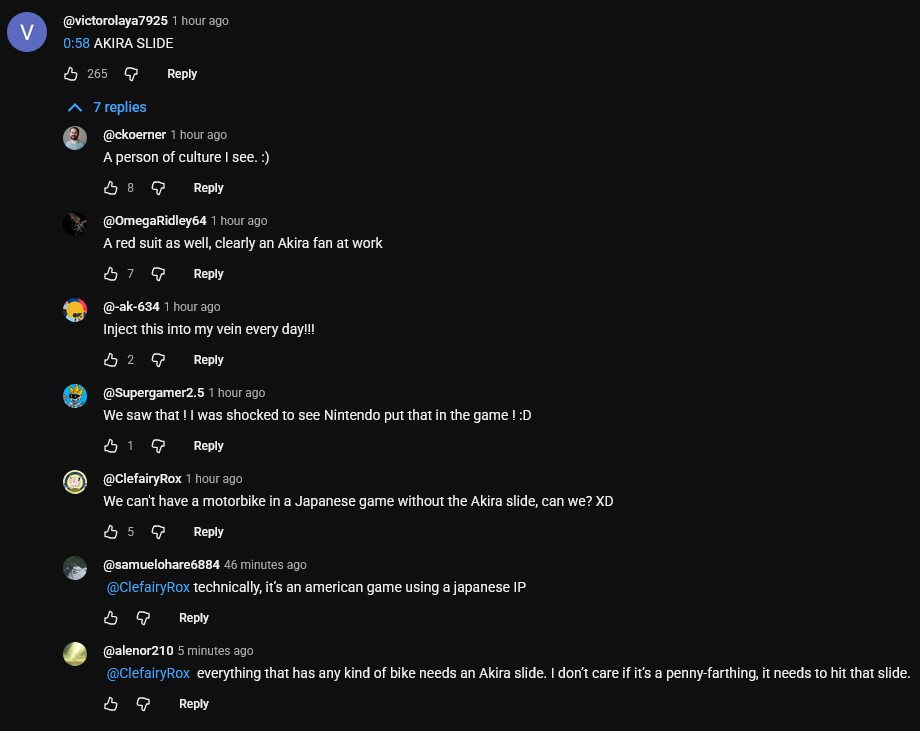Dislike the AKIRA SLIDE top comment
Viewport: 920px width, 731px height.
click(131, 74)
